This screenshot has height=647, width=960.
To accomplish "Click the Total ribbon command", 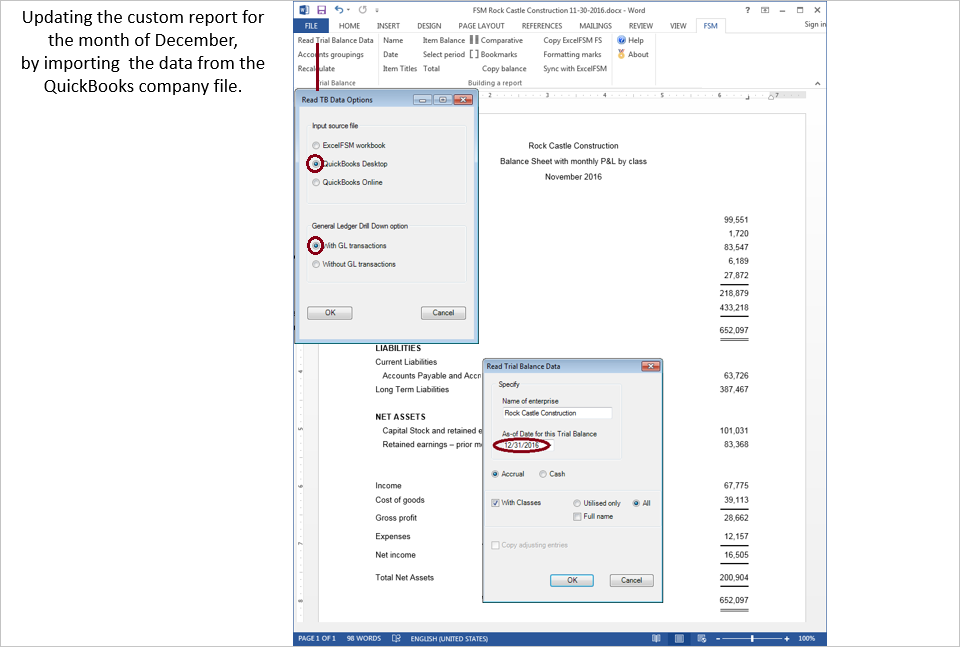I will pyautogui.click(x=432, y=69).
